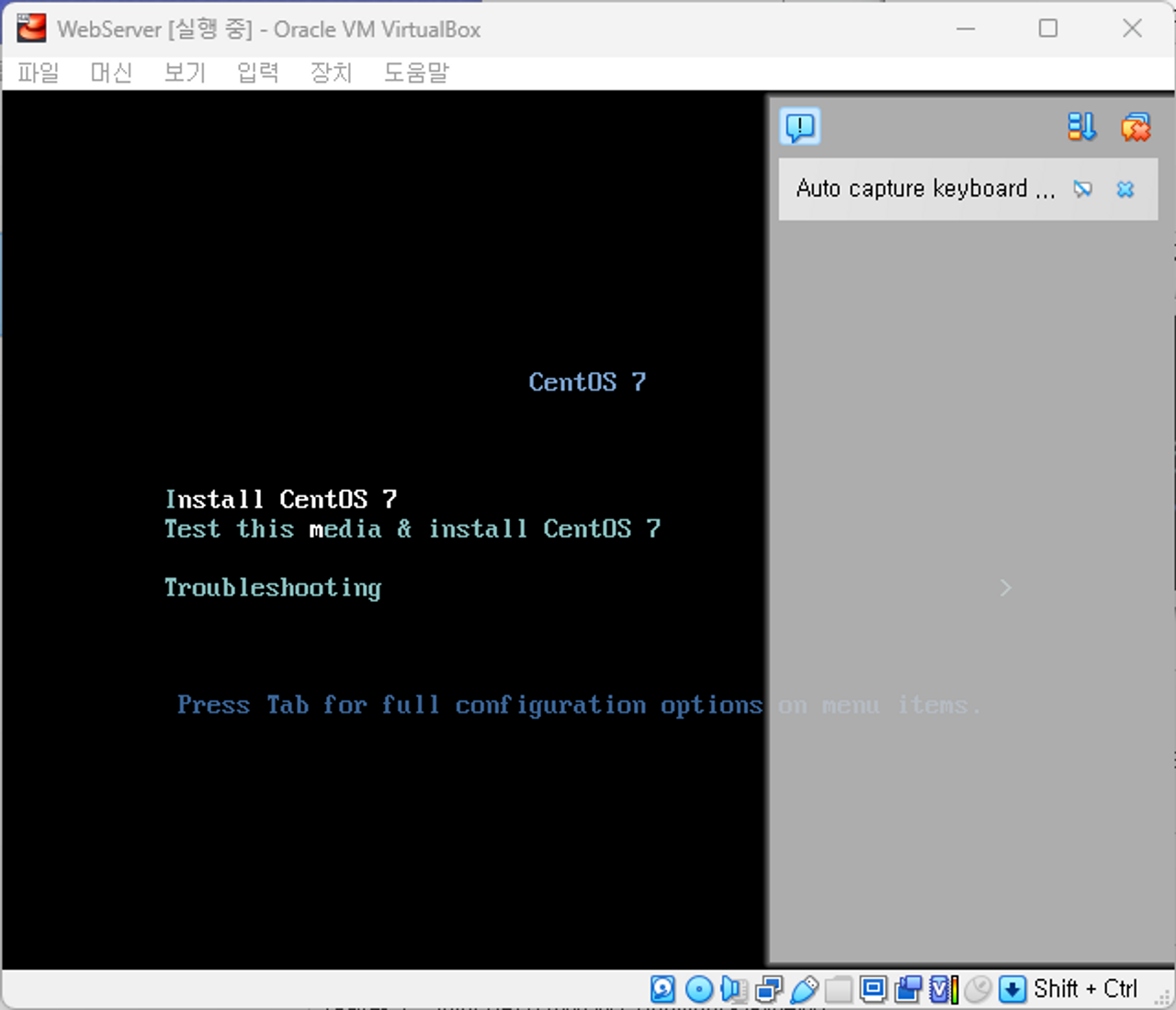This screenshot has height=1010, width=1176.
Task: Open the 장치 menu
Action: click(x=332, y=73)
